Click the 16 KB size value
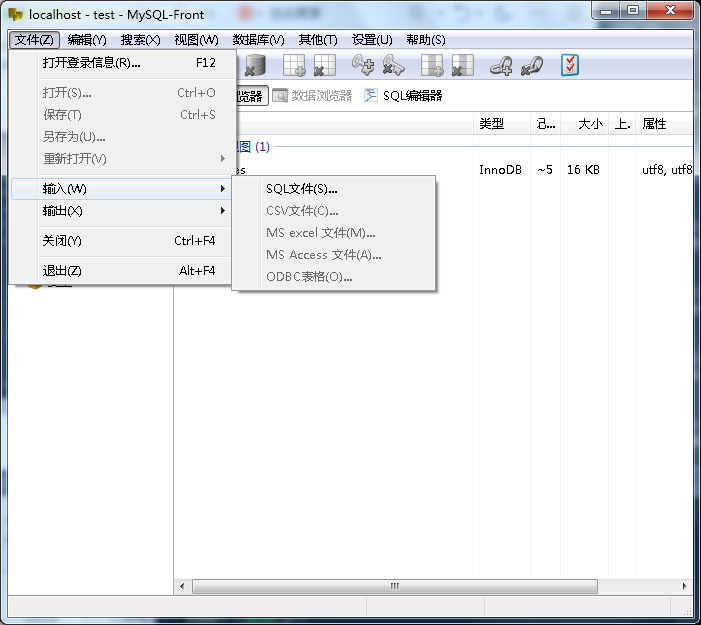Viewport: 701px width, 625px height. coord(583,170)
